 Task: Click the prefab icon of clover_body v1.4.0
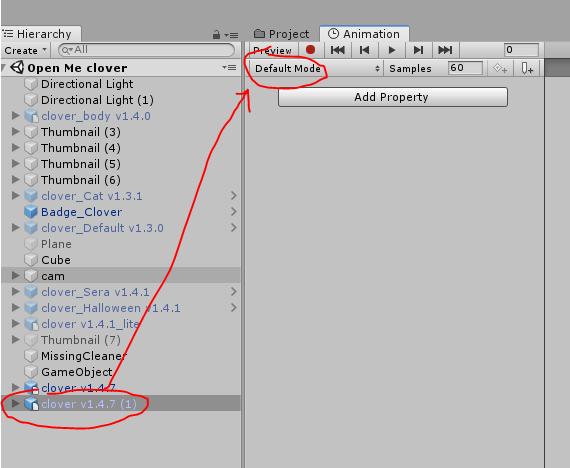click(31, 116)
